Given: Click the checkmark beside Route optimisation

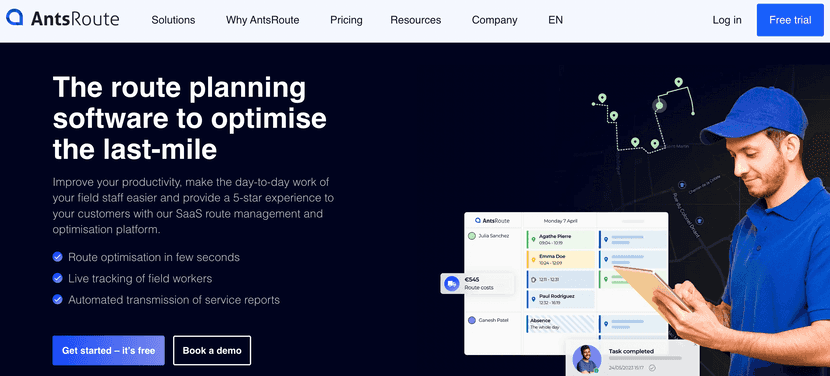Looking at the screenshot, I should (x=58, y=257).
